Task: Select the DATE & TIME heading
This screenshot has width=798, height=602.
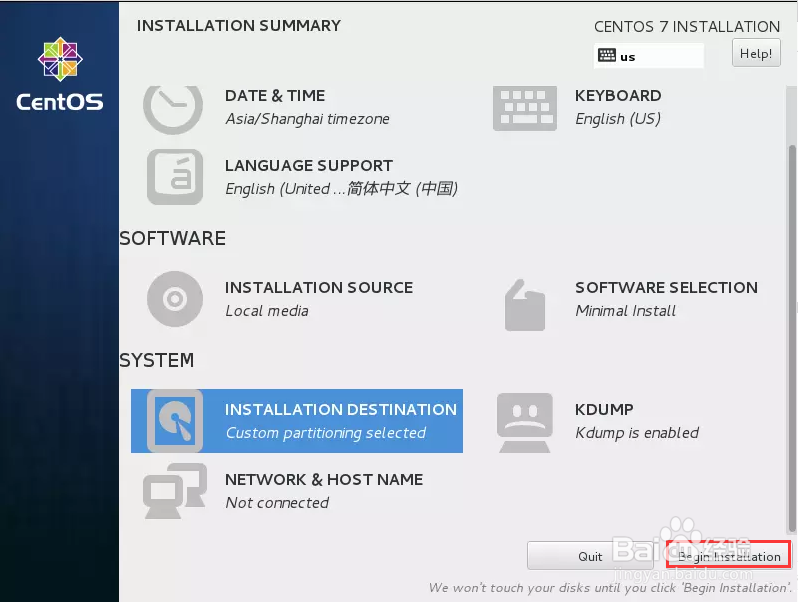Action: point(275,96)
